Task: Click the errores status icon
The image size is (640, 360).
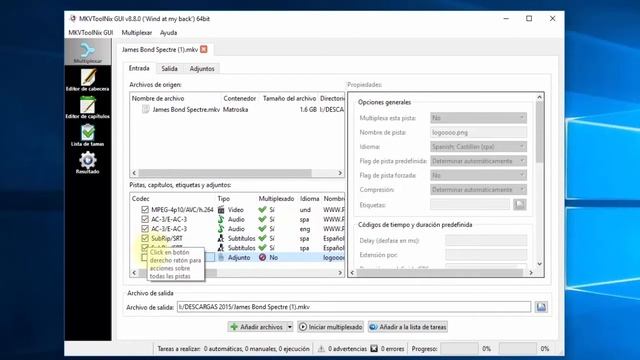Action: pos(374,349)
